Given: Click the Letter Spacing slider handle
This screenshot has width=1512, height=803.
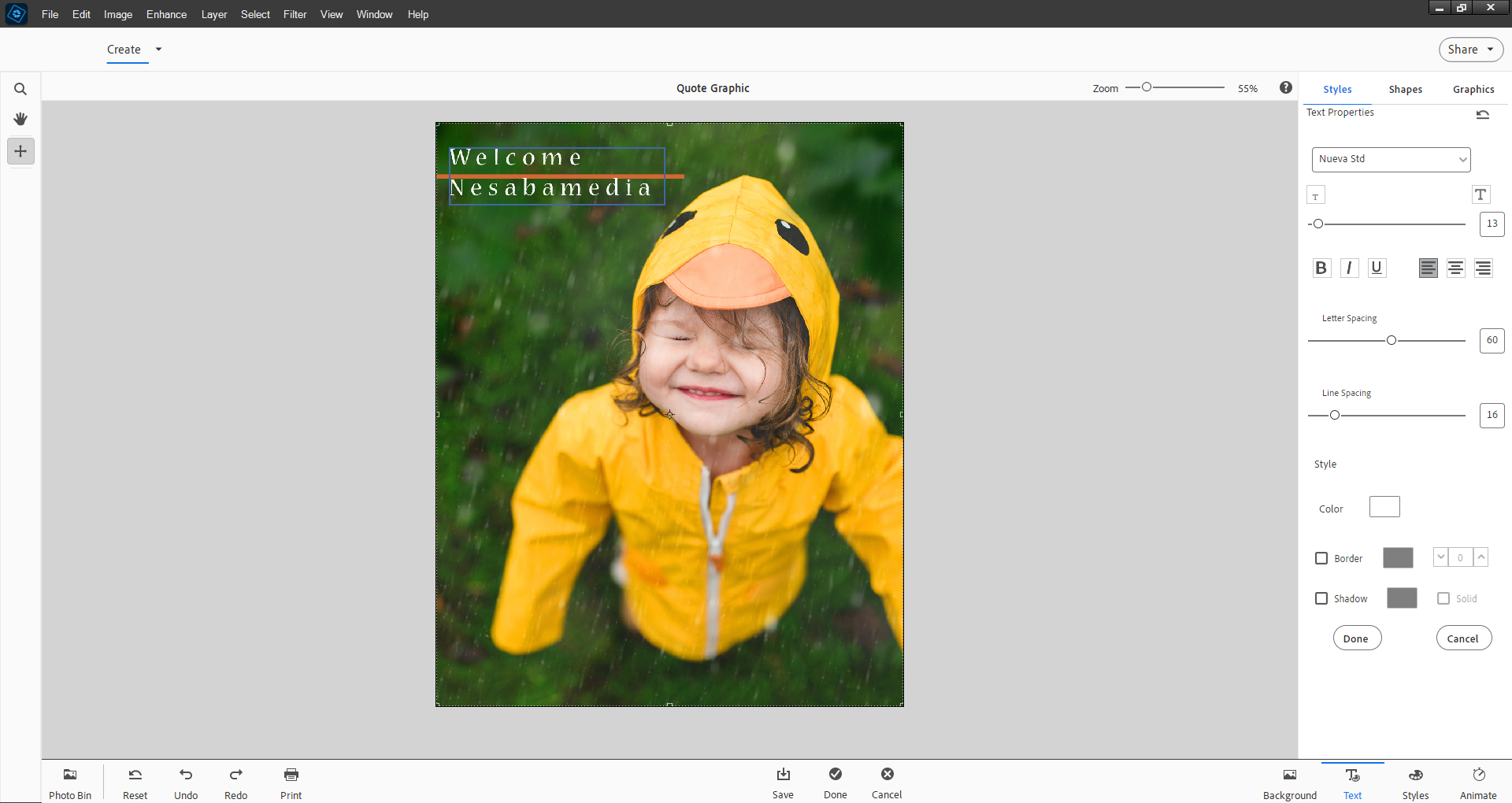Looking at the screenshot, I should click(x=1392, y=340).
